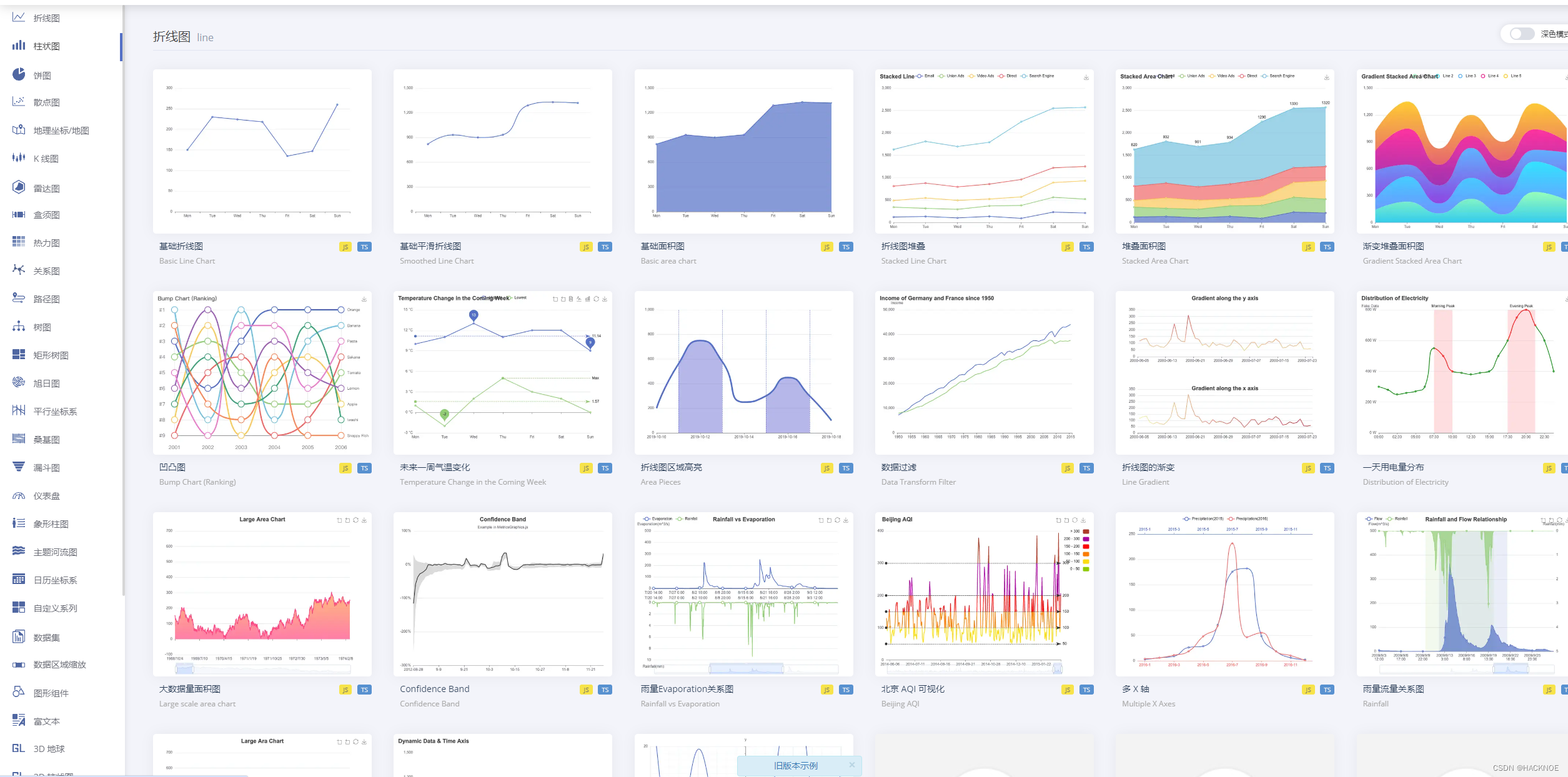Click the calendar coordinate icon in sidebar
Viewport: 1568px width, 777px height.
[19, 579]
